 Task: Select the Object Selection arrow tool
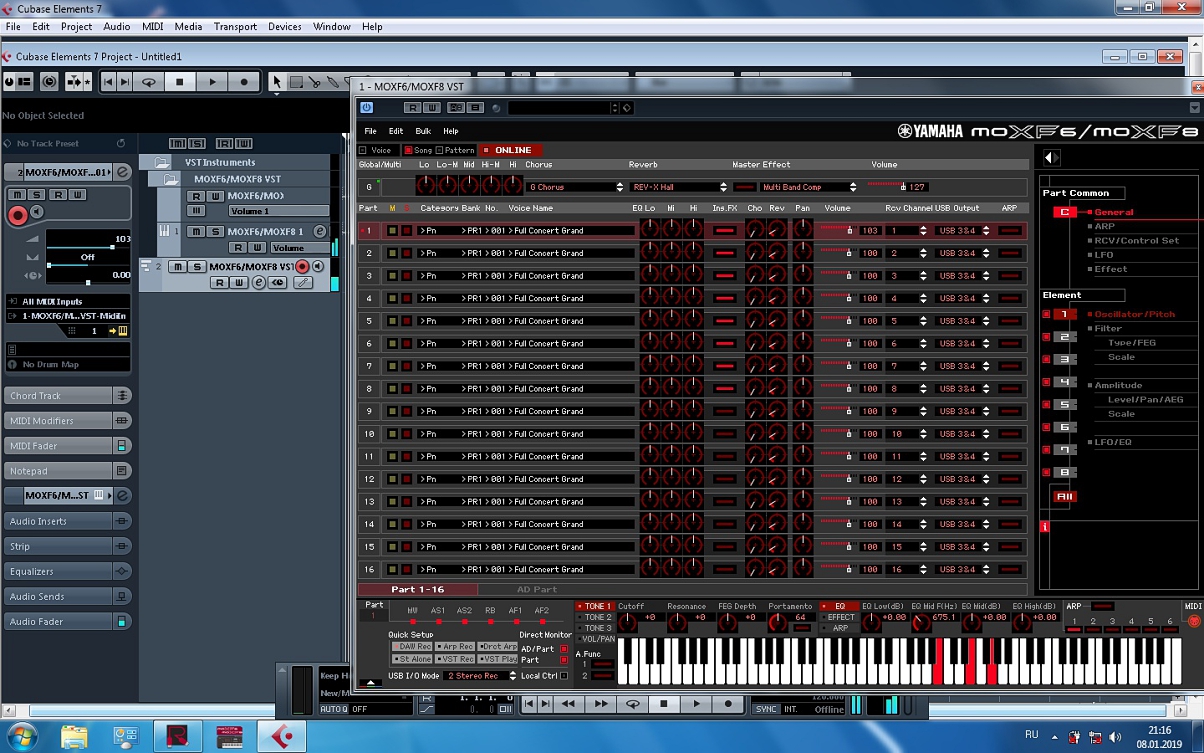tap(277, 82)
